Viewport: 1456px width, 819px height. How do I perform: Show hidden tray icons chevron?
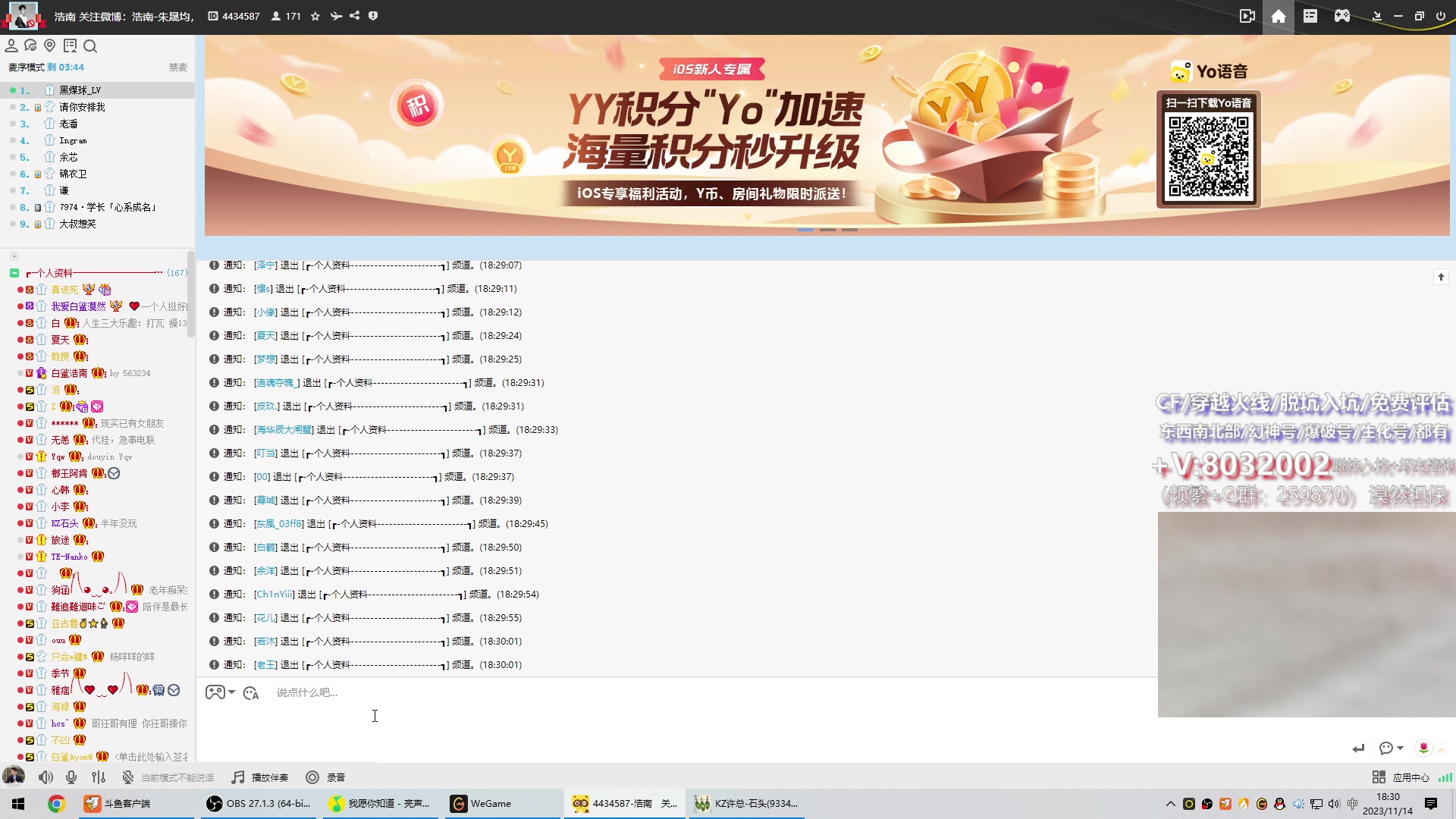point(1170,804)
